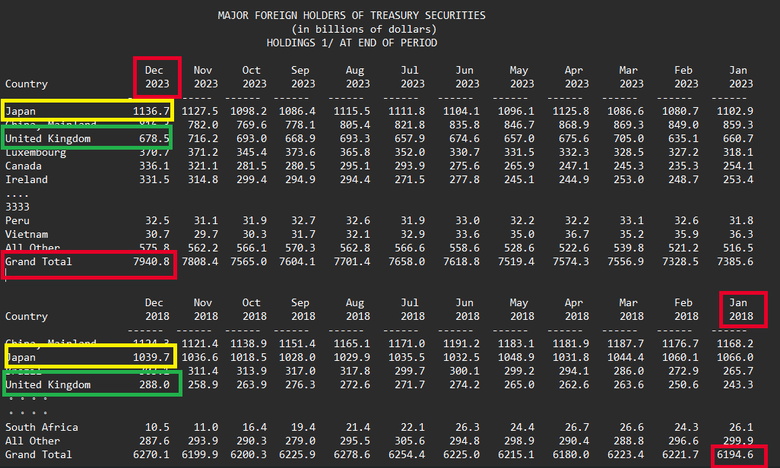Click All Other's Nov 2023 value 562.2
The image size is (780, 468).
[203, 248]
